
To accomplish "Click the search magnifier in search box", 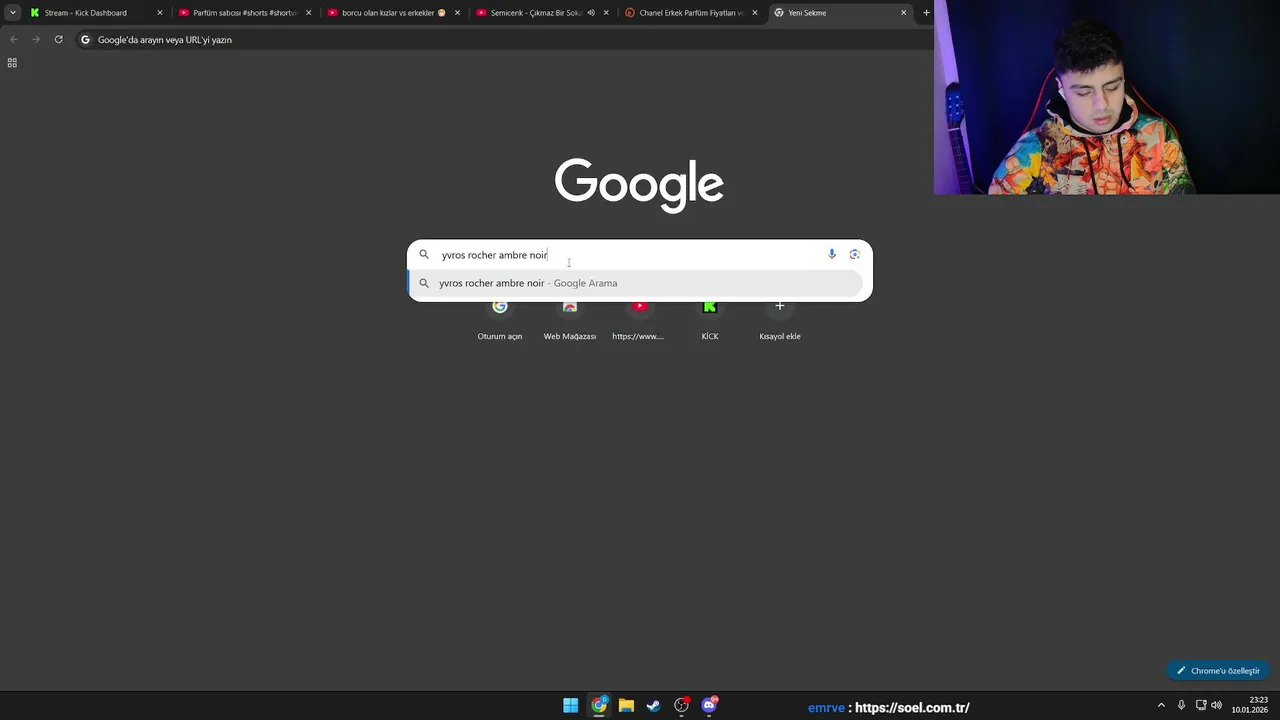I will coord(424,254).
